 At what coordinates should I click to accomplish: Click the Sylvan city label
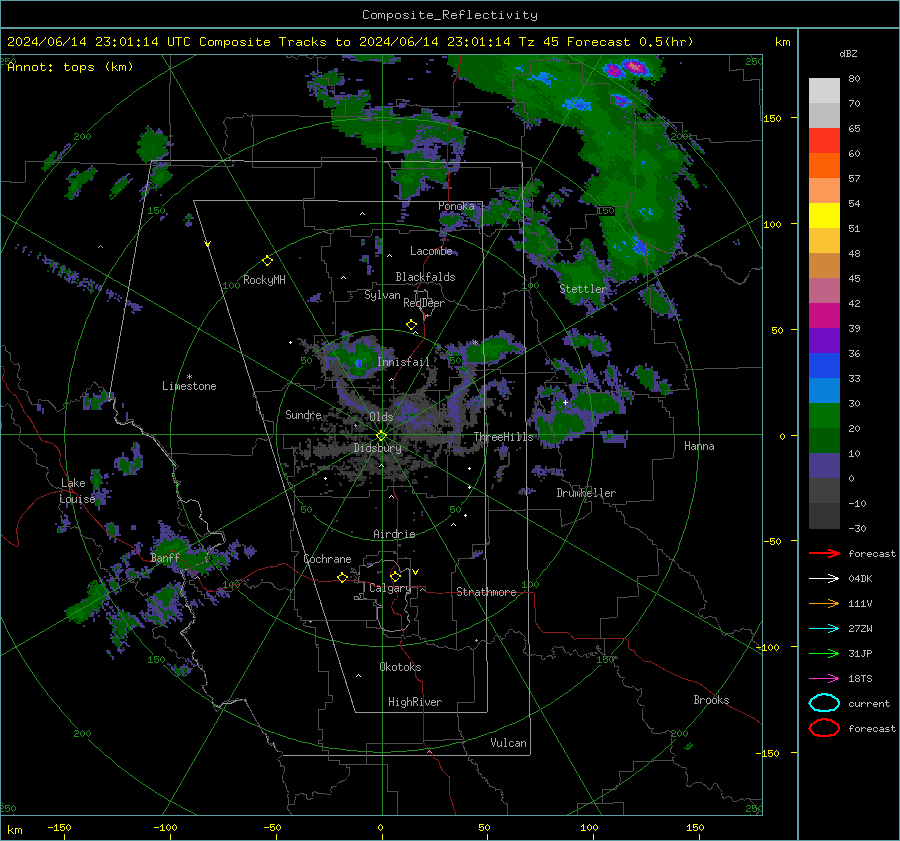pos(382,295)
